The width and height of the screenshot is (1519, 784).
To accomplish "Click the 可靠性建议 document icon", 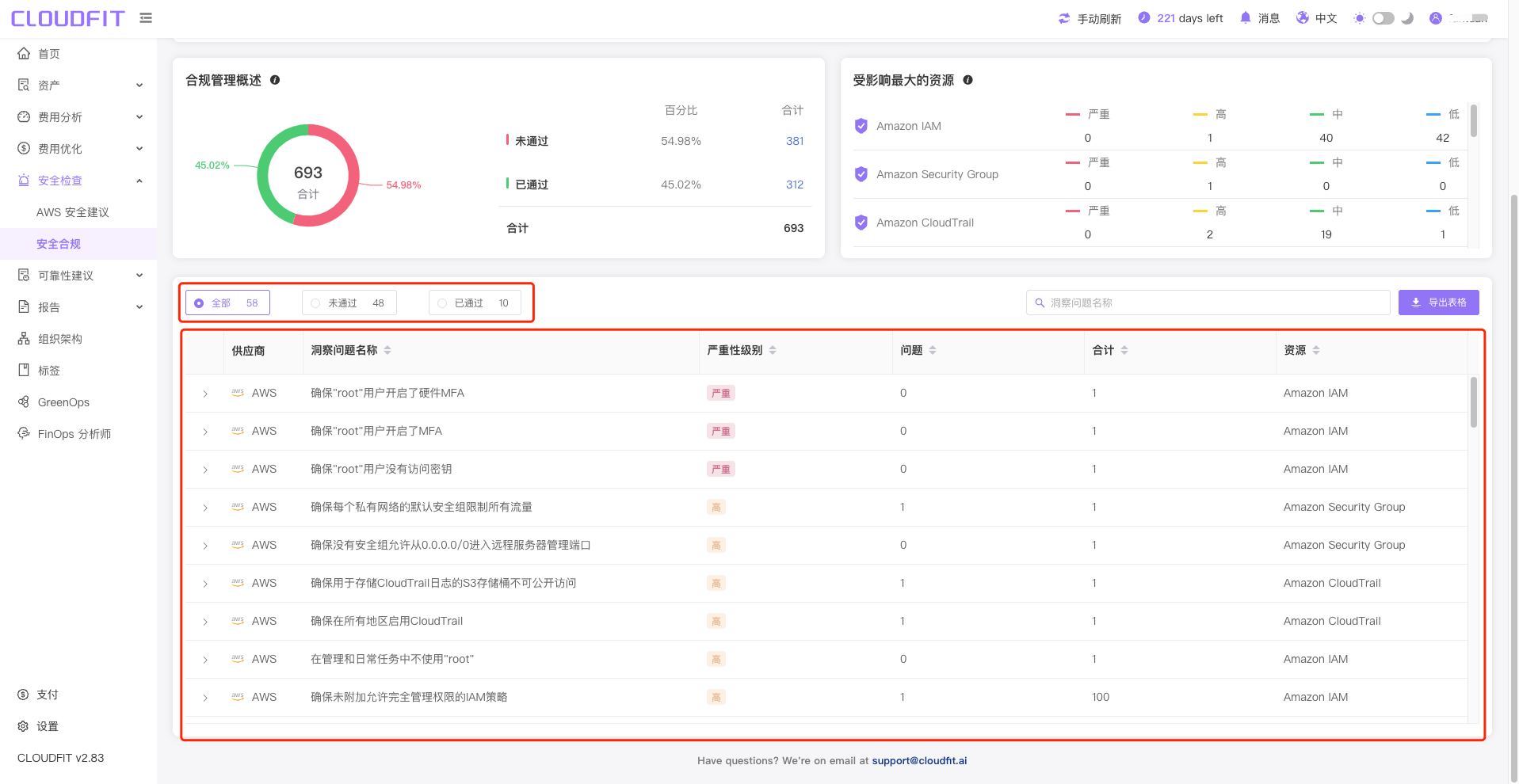I will tap(24, 275).
